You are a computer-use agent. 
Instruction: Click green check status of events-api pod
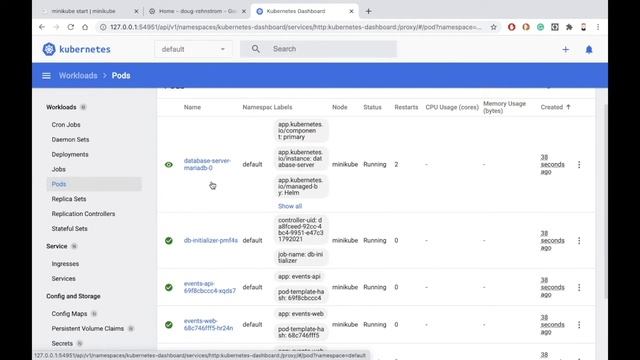[x=169, y=287]
